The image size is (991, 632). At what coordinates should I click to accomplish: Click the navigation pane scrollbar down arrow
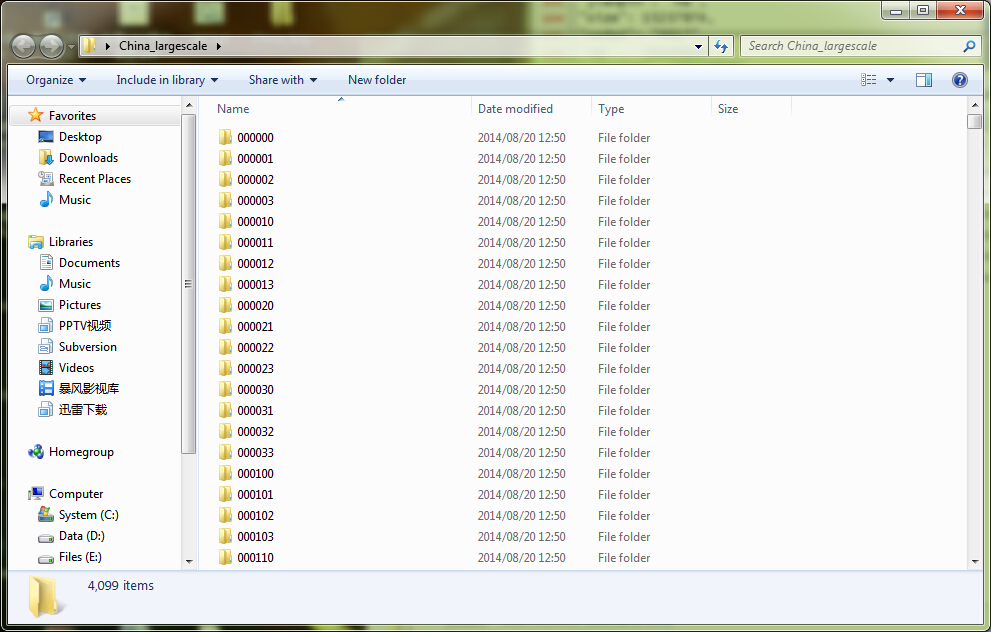(x=188, y=561)
